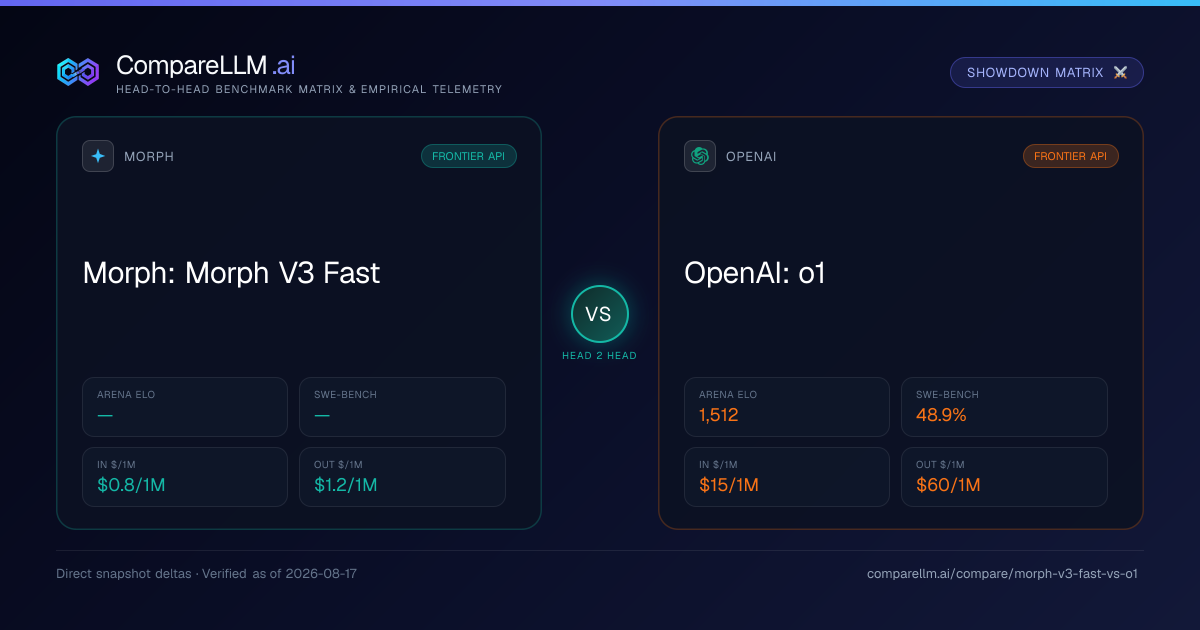
Task: Click OpenAI SWE-Bench 48.9% stat tile
Action: tap(1004, 407)
